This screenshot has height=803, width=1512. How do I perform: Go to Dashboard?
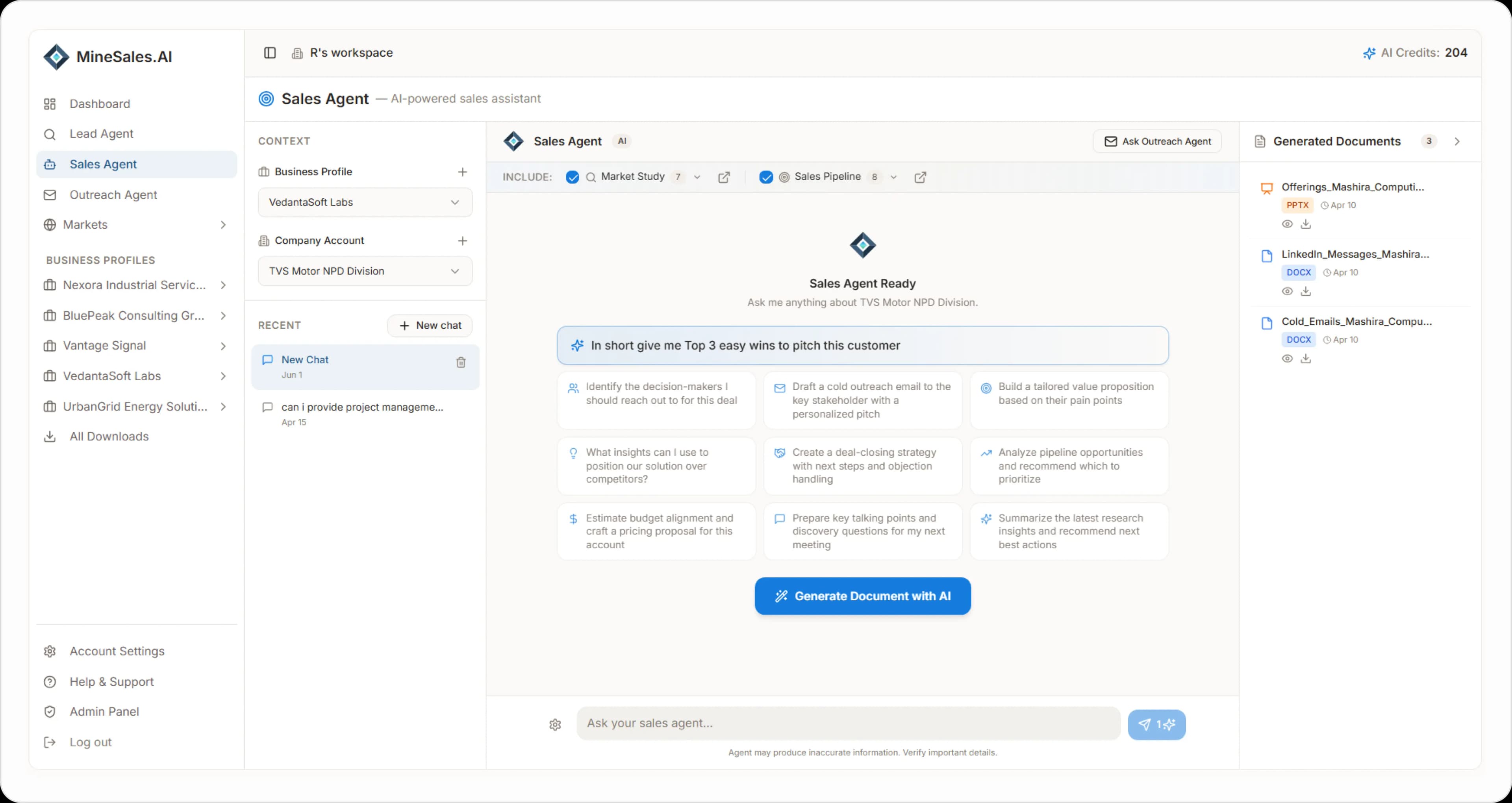coord(137,104)
